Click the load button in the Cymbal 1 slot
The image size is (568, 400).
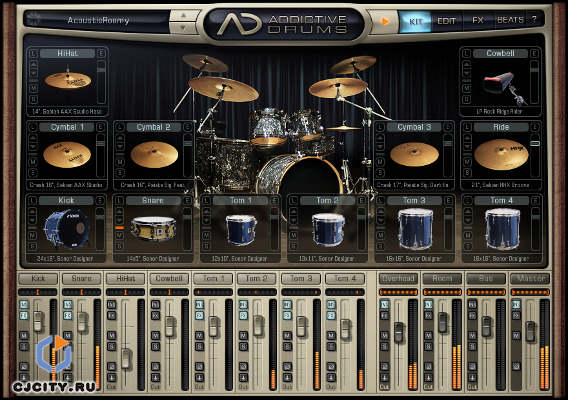coord(33,127)
